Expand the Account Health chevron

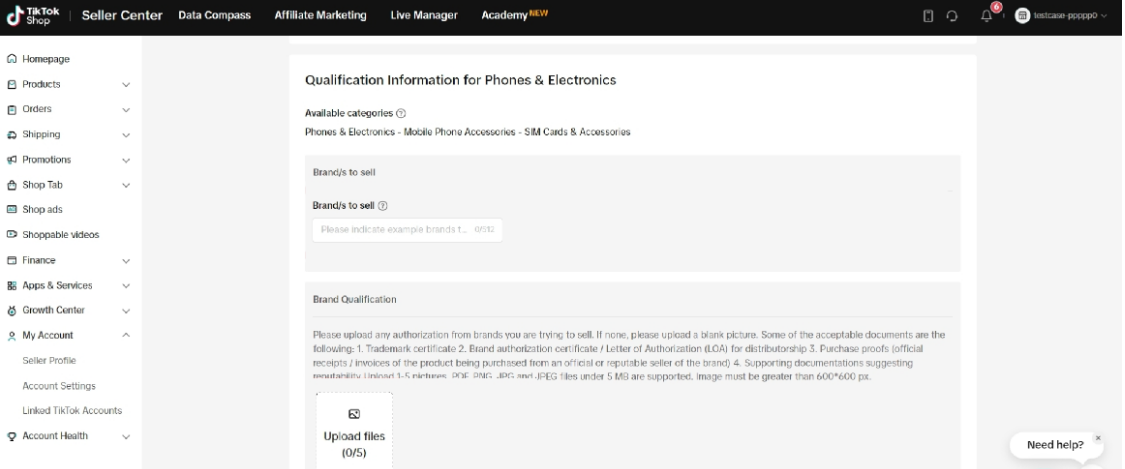(126, 437)
